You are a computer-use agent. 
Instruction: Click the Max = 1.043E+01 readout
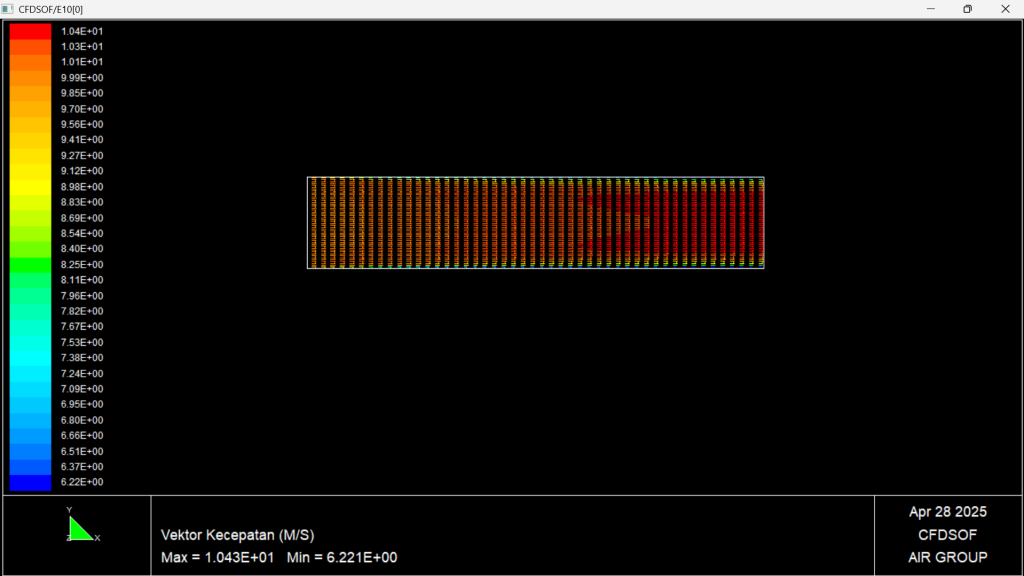[217, 557]
